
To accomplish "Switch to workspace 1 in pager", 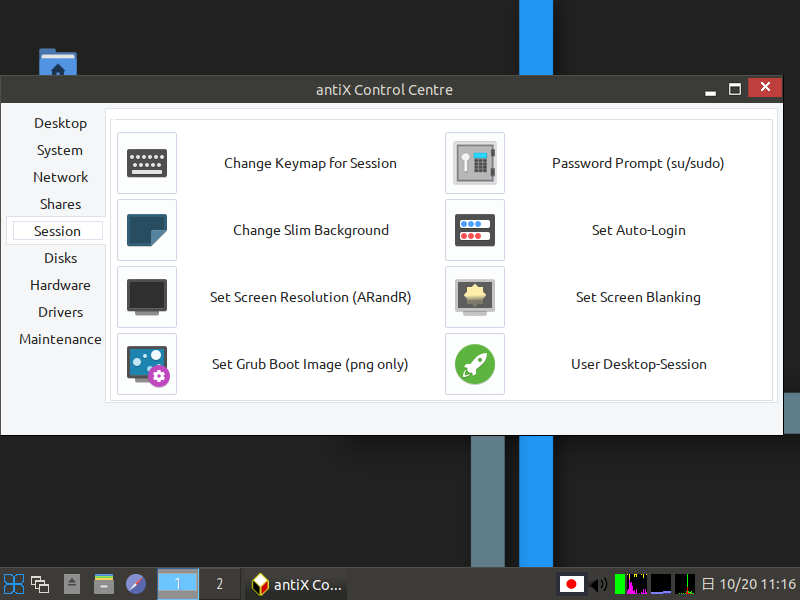I will [178, 584].
